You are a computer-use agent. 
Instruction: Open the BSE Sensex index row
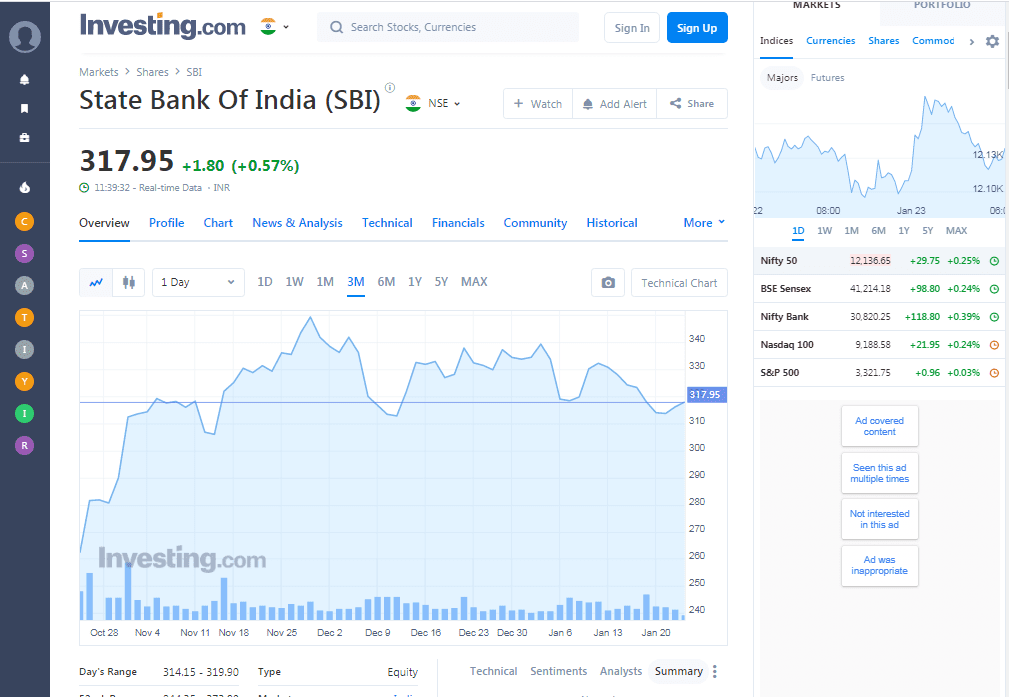pyautogui.click(x=880, y=289)
